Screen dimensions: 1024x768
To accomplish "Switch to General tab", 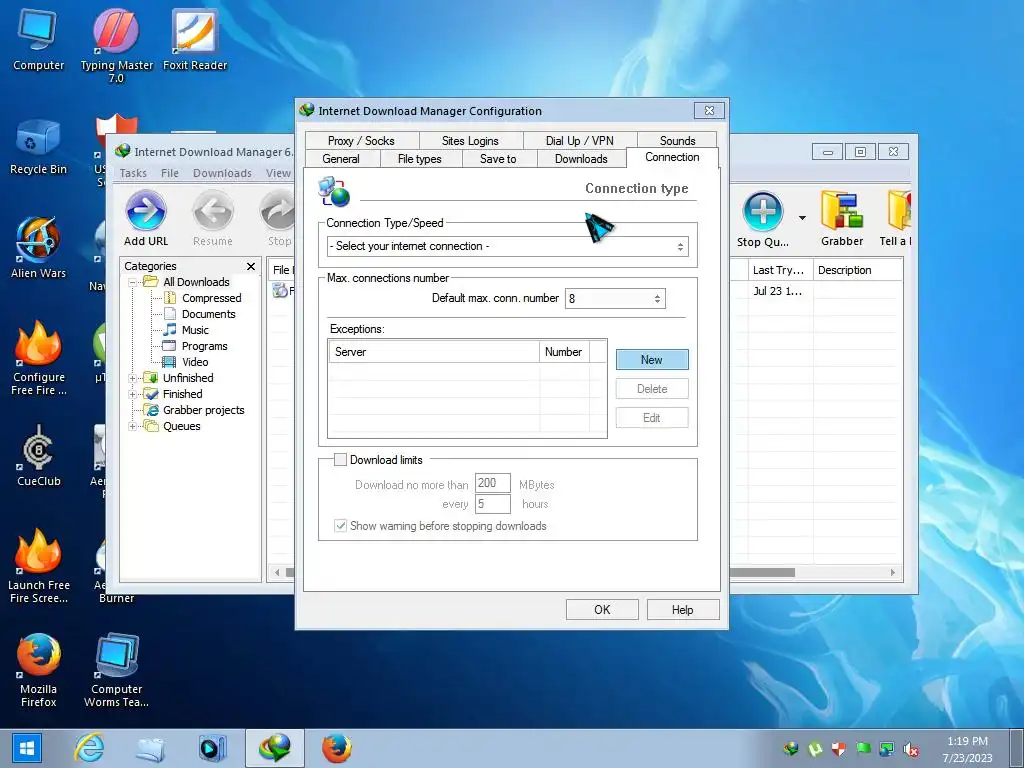I will coord(341,159).
